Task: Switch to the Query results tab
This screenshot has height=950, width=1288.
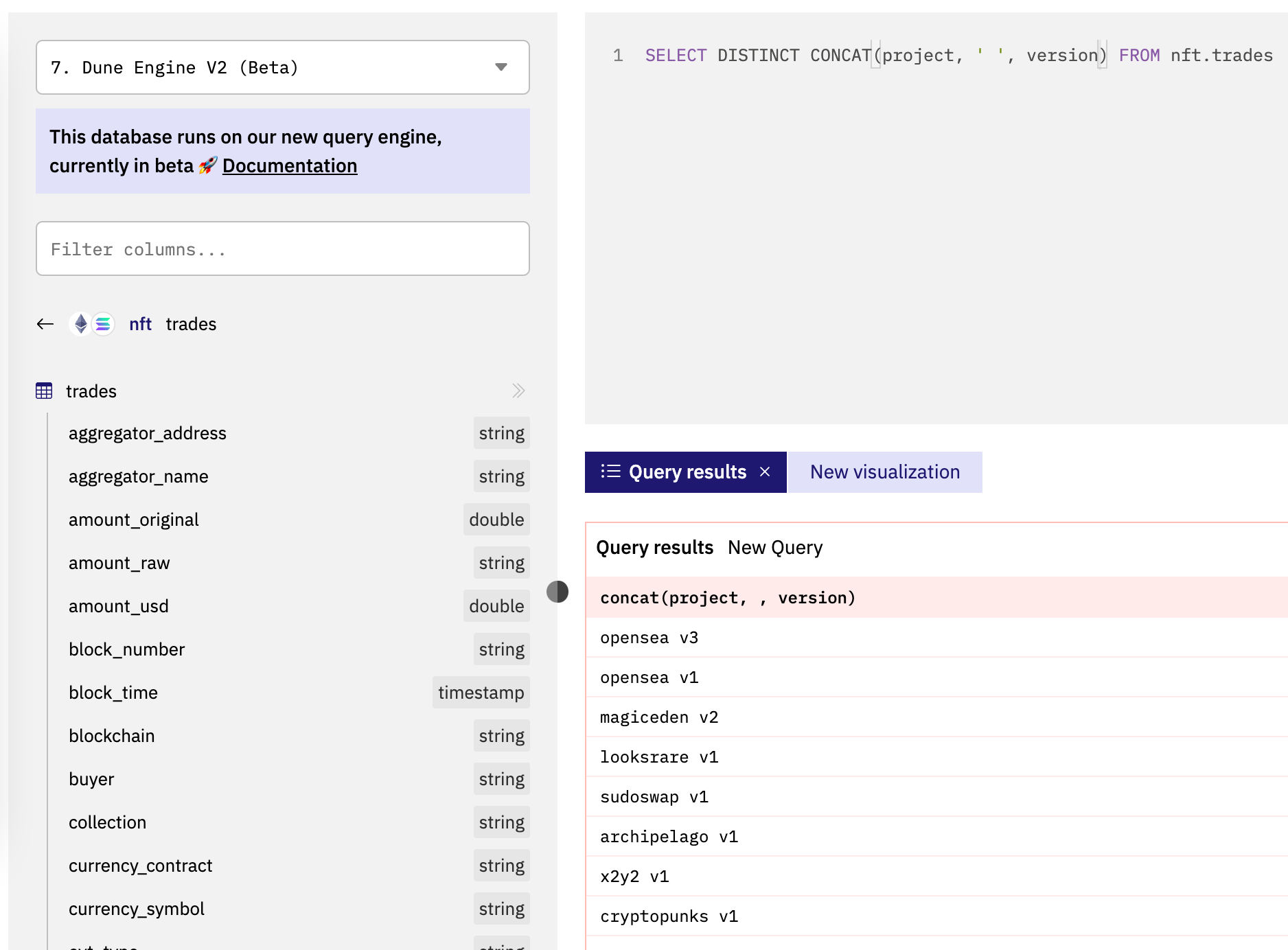Action: point(687,472)
